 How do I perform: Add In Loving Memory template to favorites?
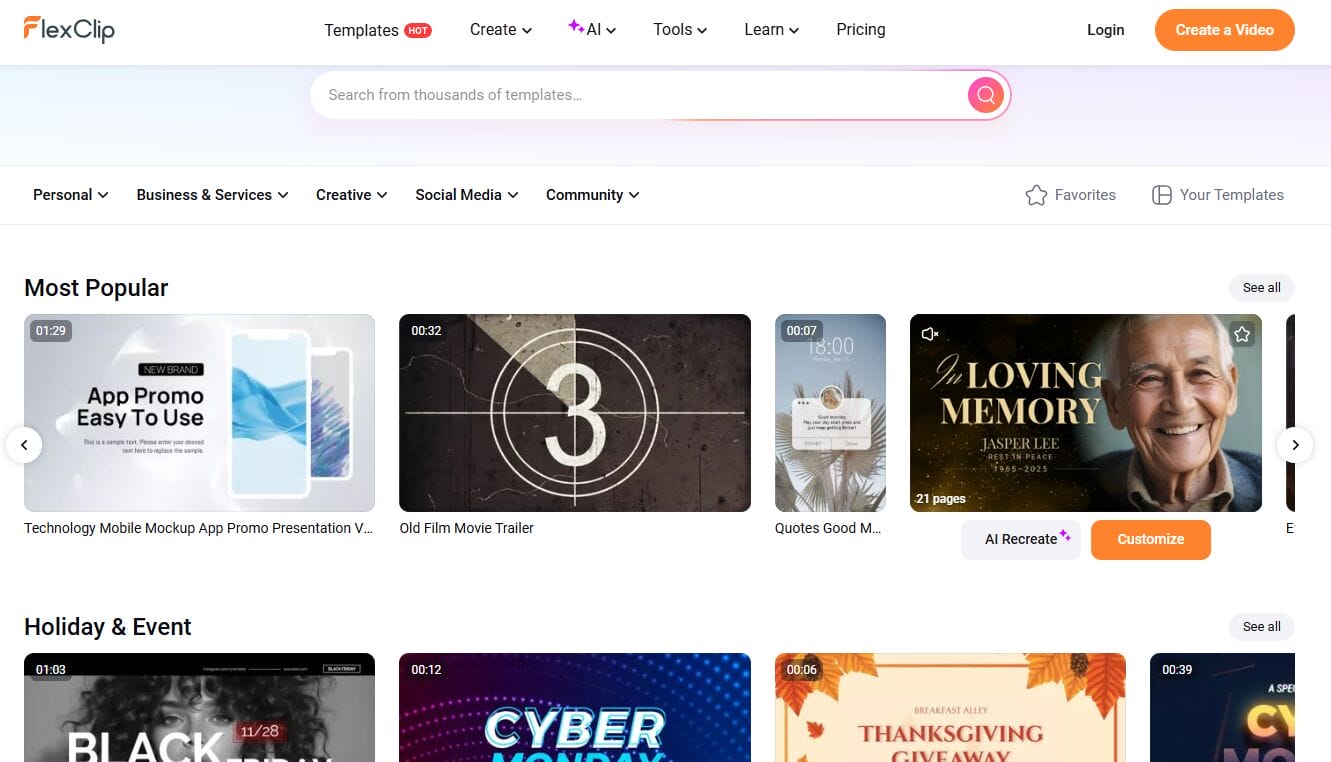pyautogui.click(x=1241, y=334)
